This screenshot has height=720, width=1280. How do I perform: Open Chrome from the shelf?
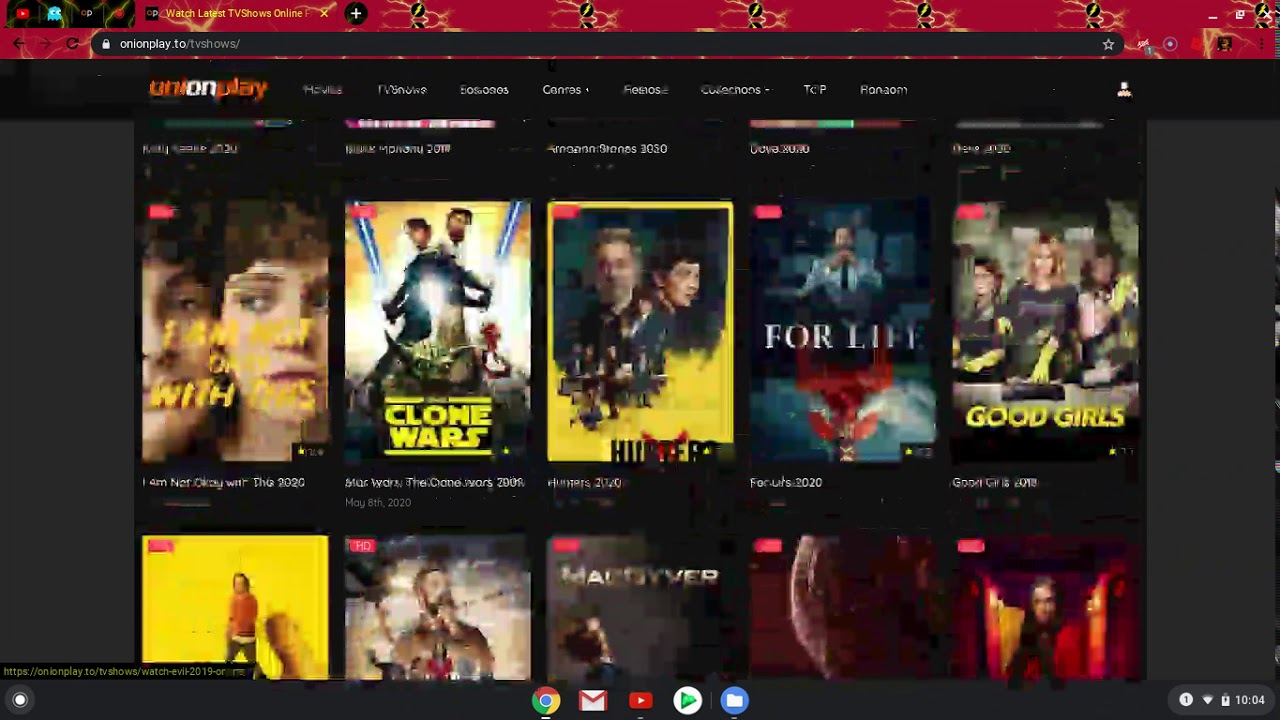546,700
